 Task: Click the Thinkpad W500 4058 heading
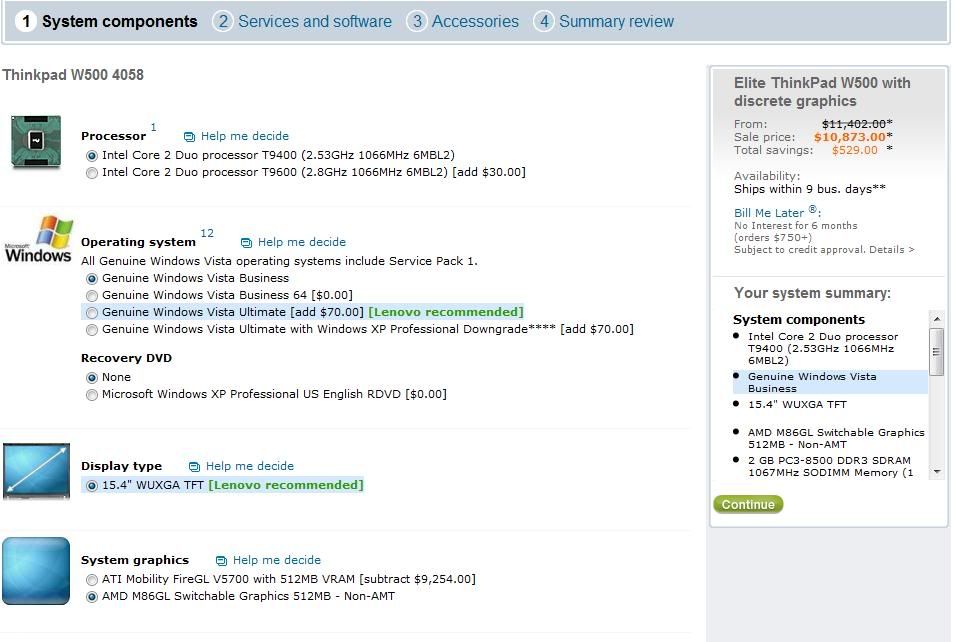tap(73, 75)
